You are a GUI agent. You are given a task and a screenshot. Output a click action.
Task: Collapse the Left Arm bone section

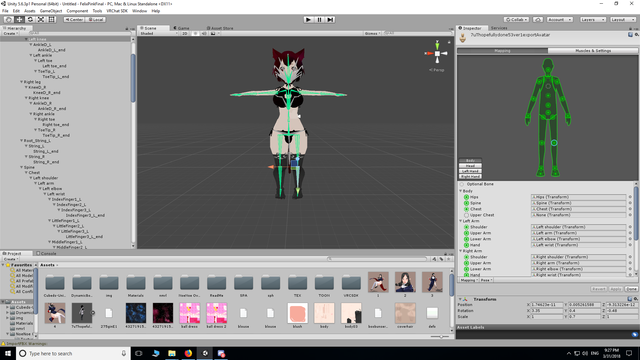tap(461, 221)
